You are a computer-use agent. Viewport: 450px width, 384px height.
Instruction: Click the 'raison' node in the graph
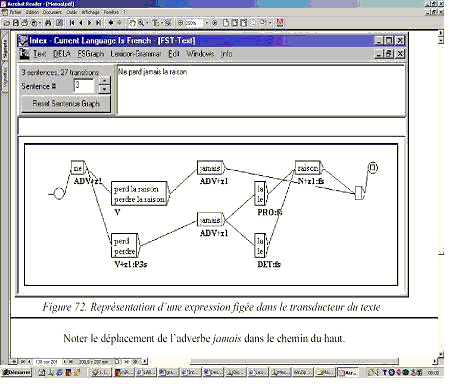click(308, 168)
